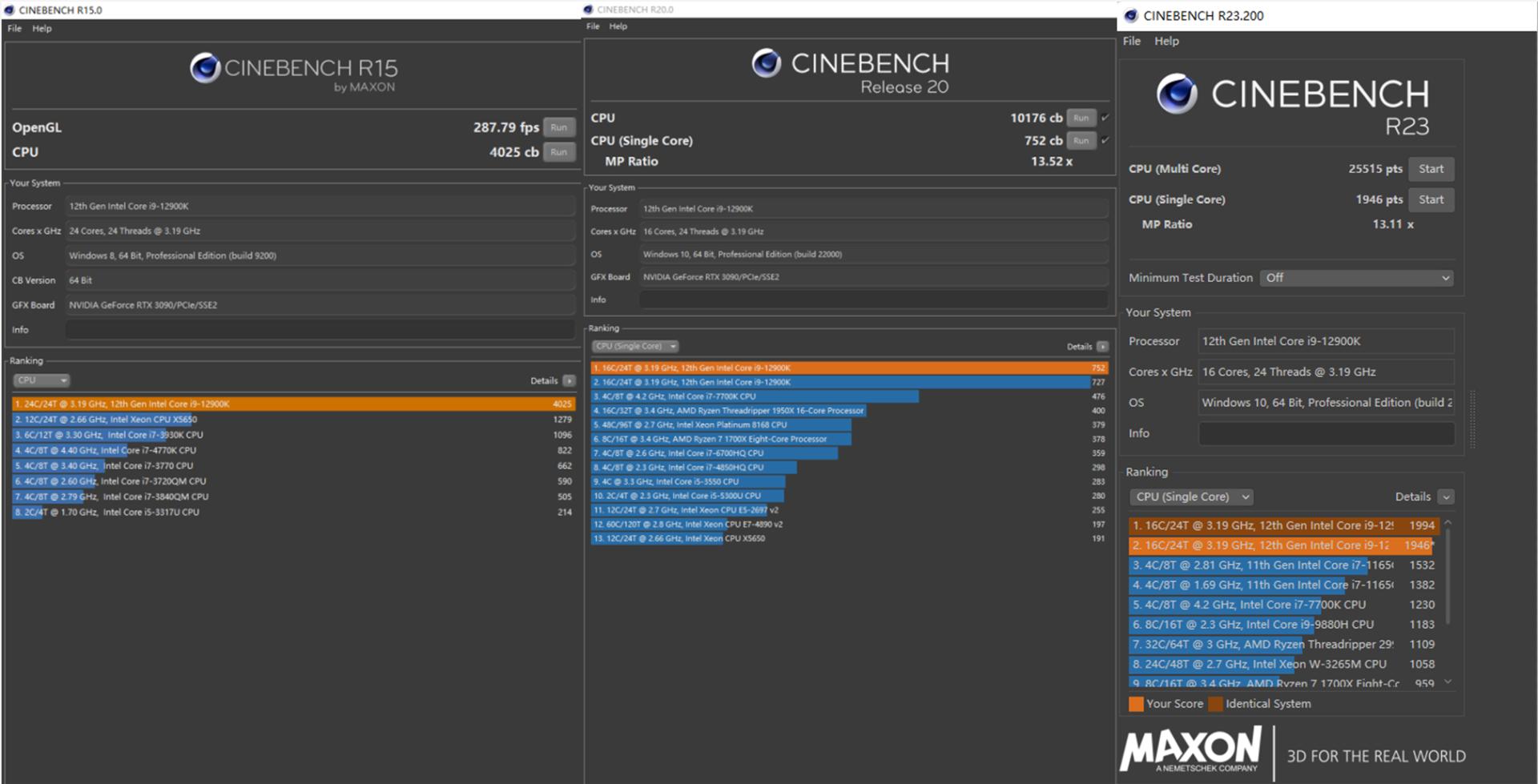Open R20 ranking CPU (Single Core) dropdown
Viewport: 1538px width, 784px height.
(635, 347)
